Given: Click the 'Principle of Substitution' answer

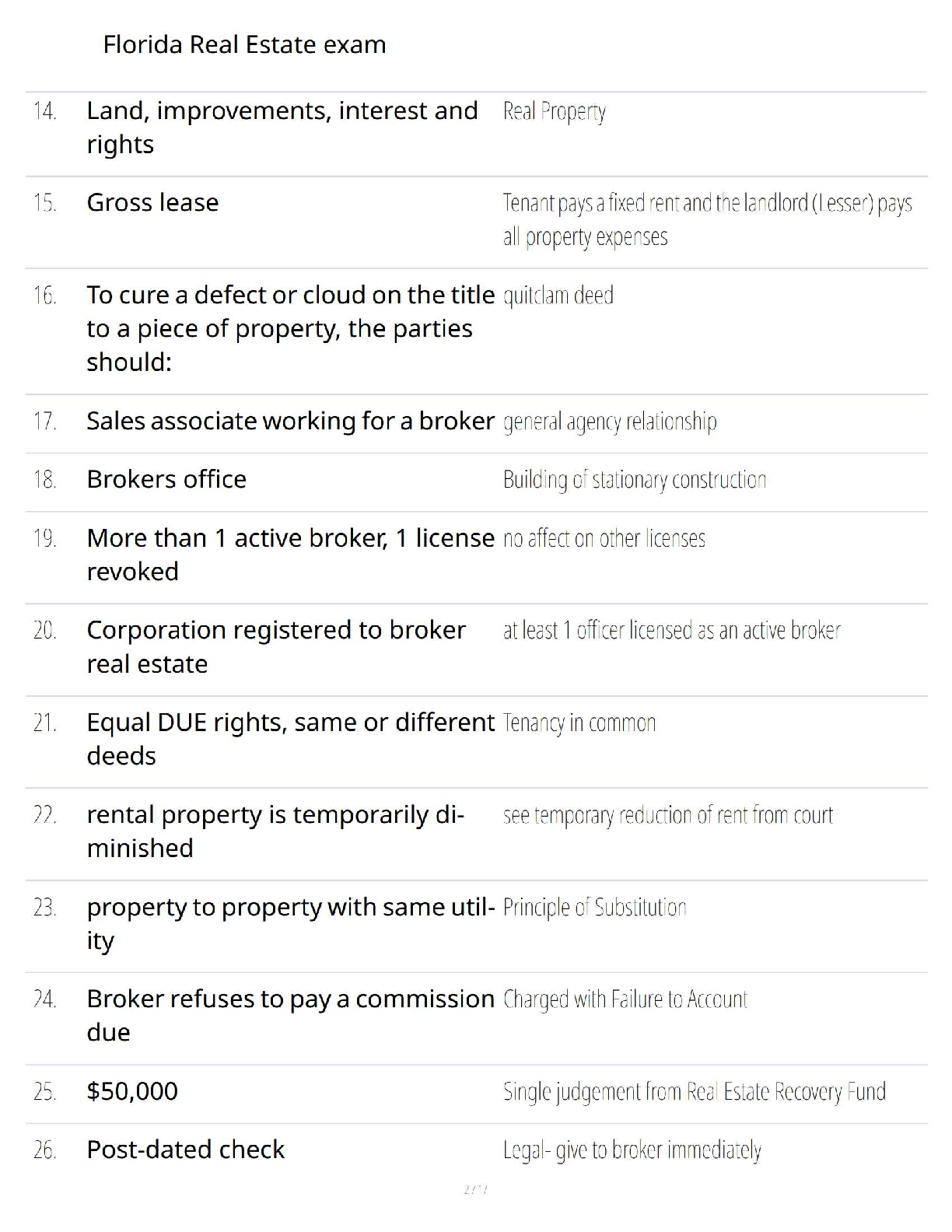Looking at the screenshot, I should [594, 908].
